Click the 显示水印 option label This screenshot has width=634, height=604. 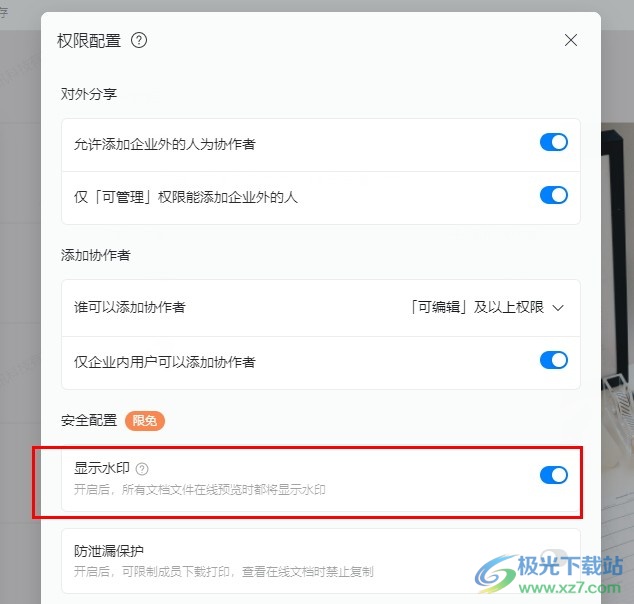[x=102, y=468]
